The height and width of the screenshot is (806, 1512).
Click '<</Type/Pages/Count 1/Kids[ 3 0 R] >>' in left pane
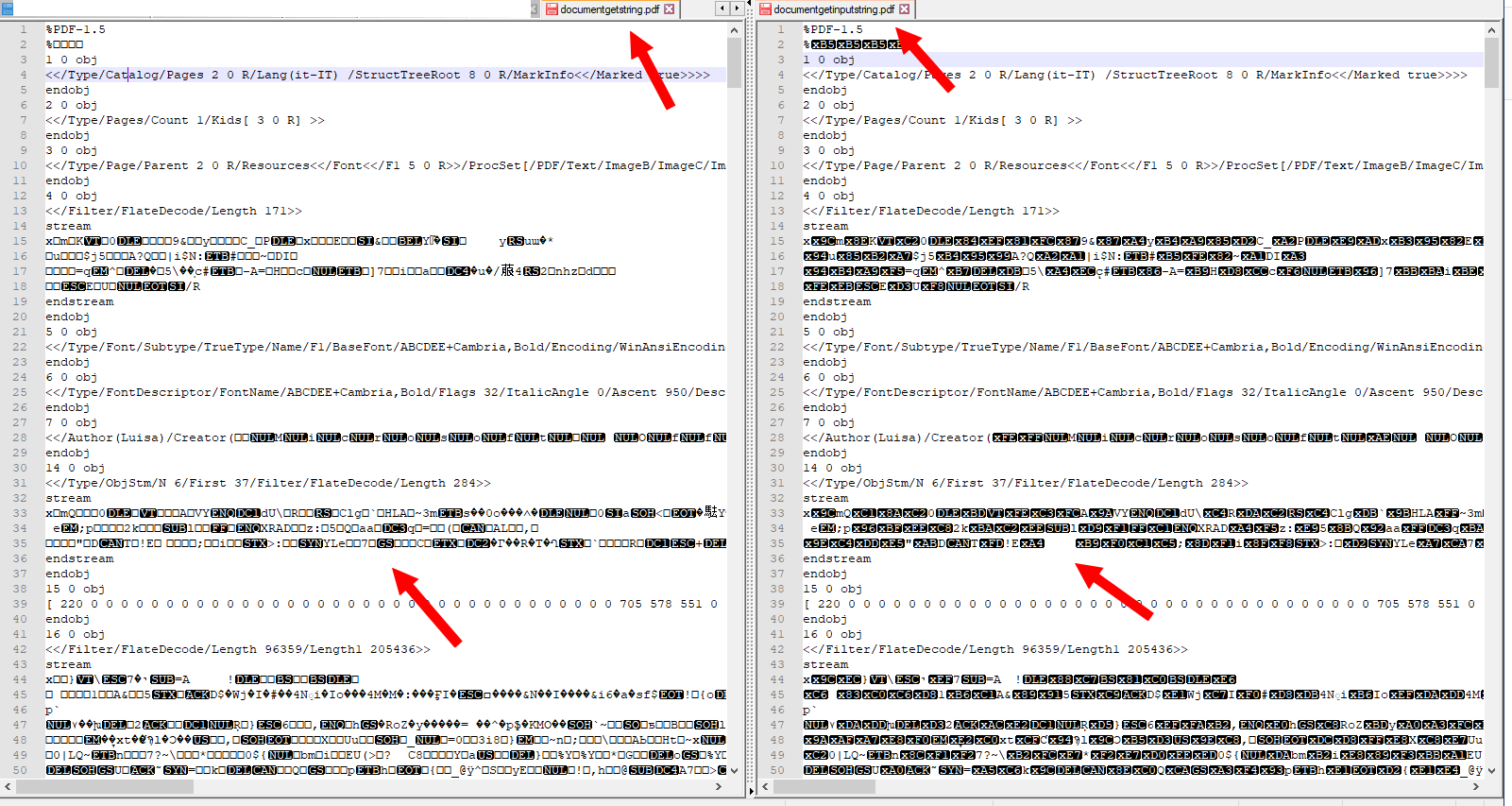click(185, 120)
